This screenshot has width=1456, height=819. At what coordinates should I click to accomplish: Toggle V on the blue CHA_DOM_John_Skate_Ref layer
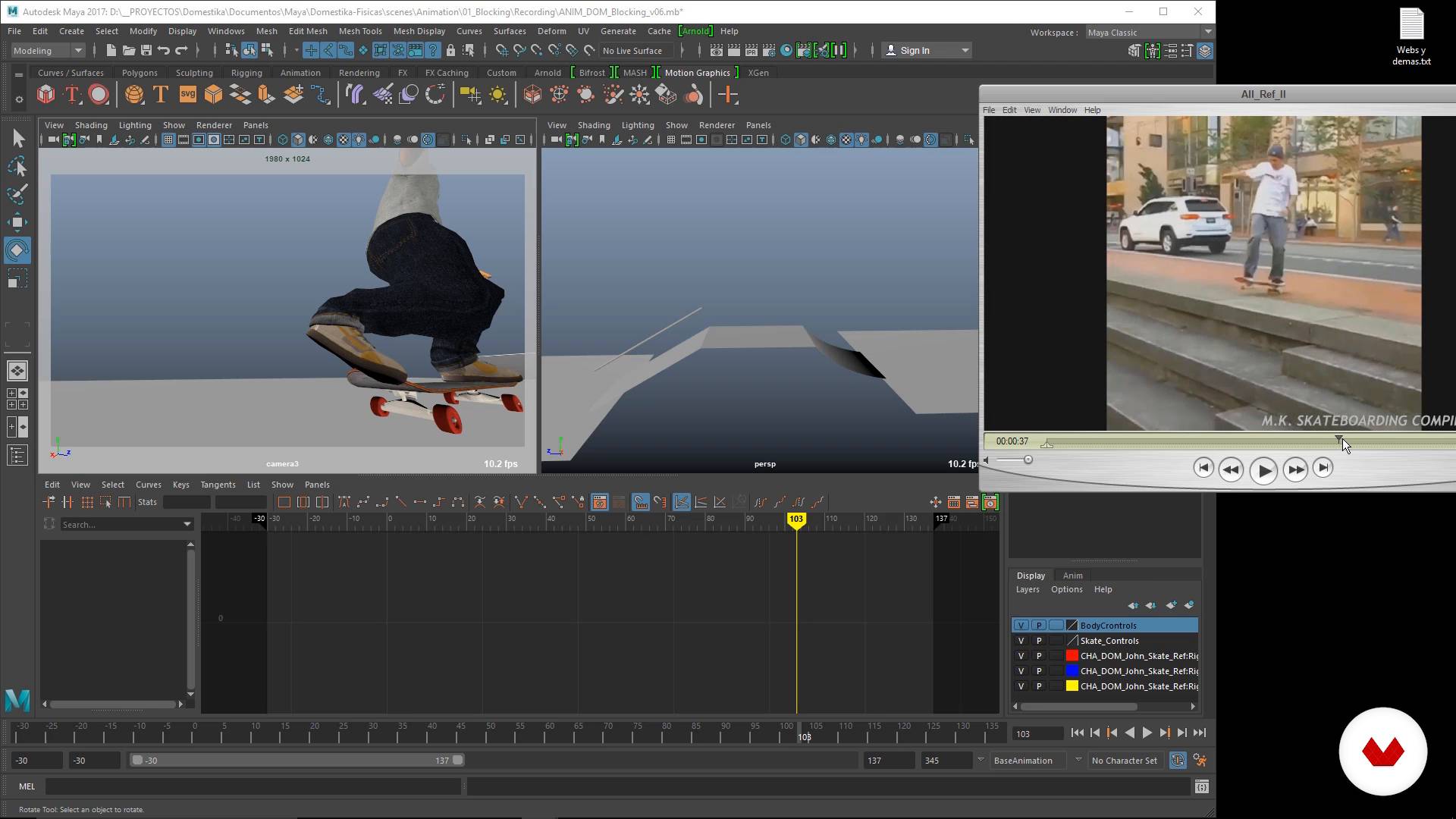[1021, 671]
